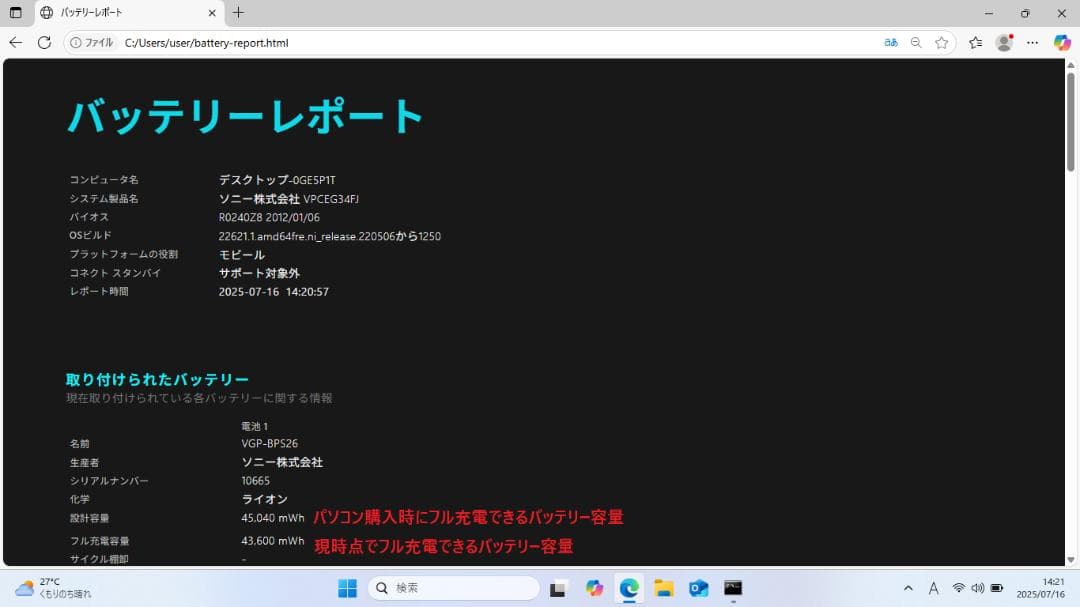Reload the battery report page
The width and height of the screenshot is (1080, 607).
44,43
